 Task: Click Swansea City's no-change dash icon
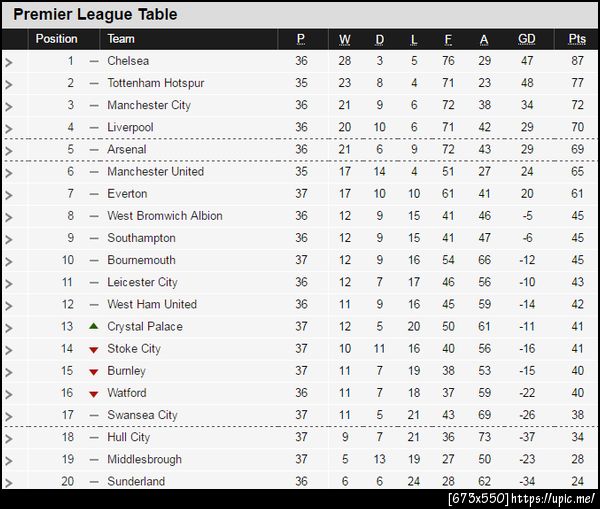point(94,415)
